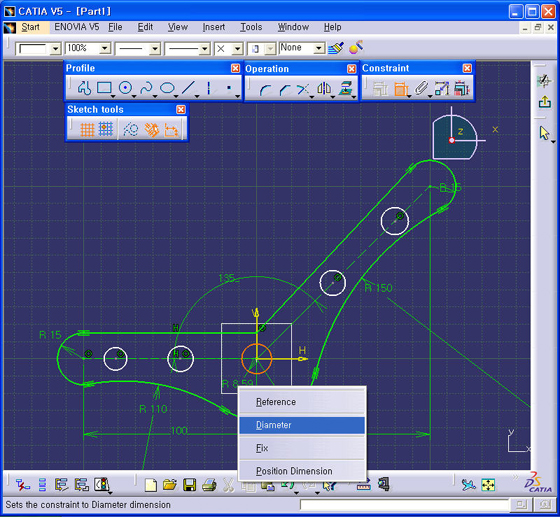This screenshot has width=560, height=517.
Task: Select the Chamfer tool in Operation toolbar
Action: pyautogui.click(x=285, y=89)
